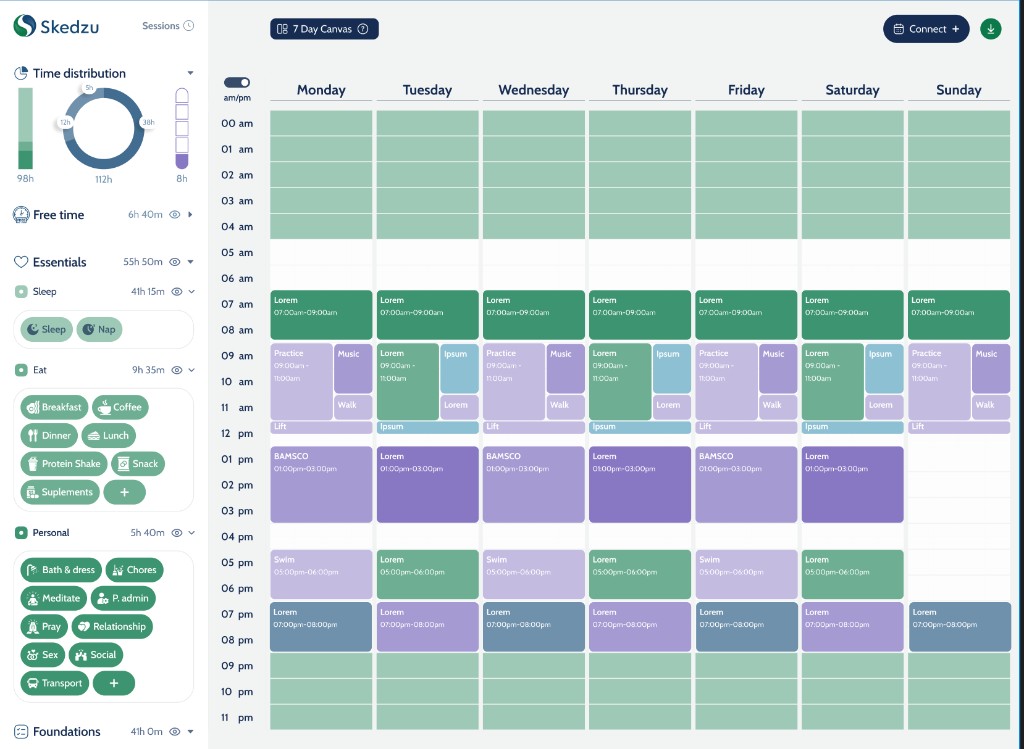Select the Breakfast chip
This screenshot has width=1024, height=749.
(x=54, y=407)
